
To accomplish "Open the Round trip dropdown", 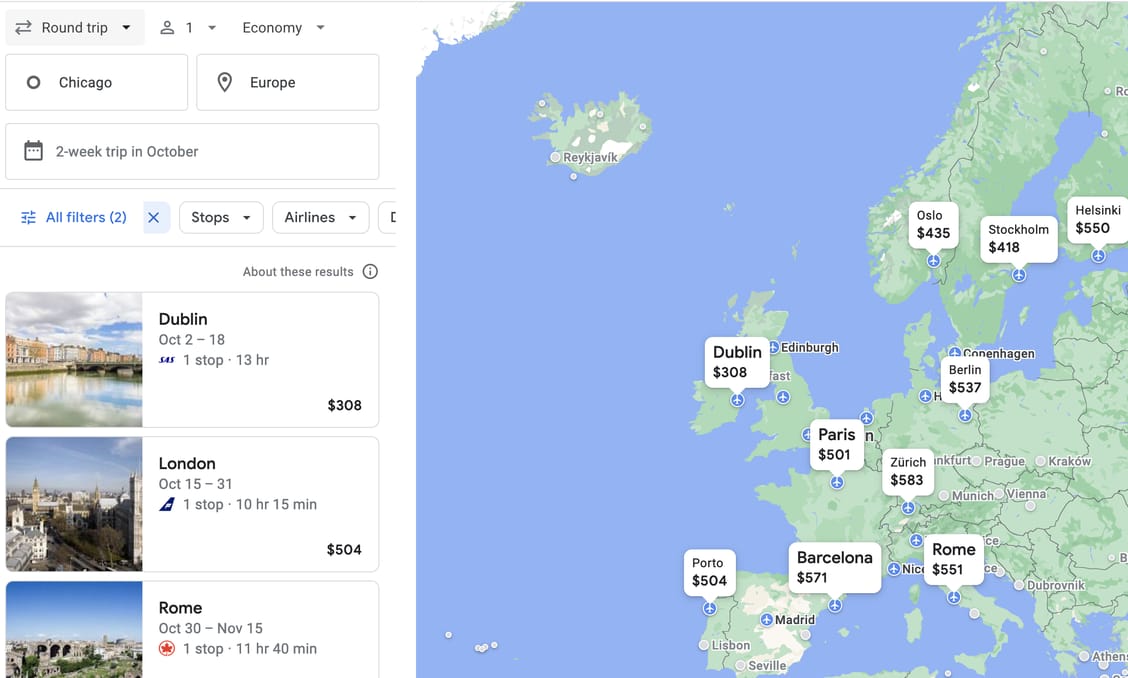I will (75, 28).
